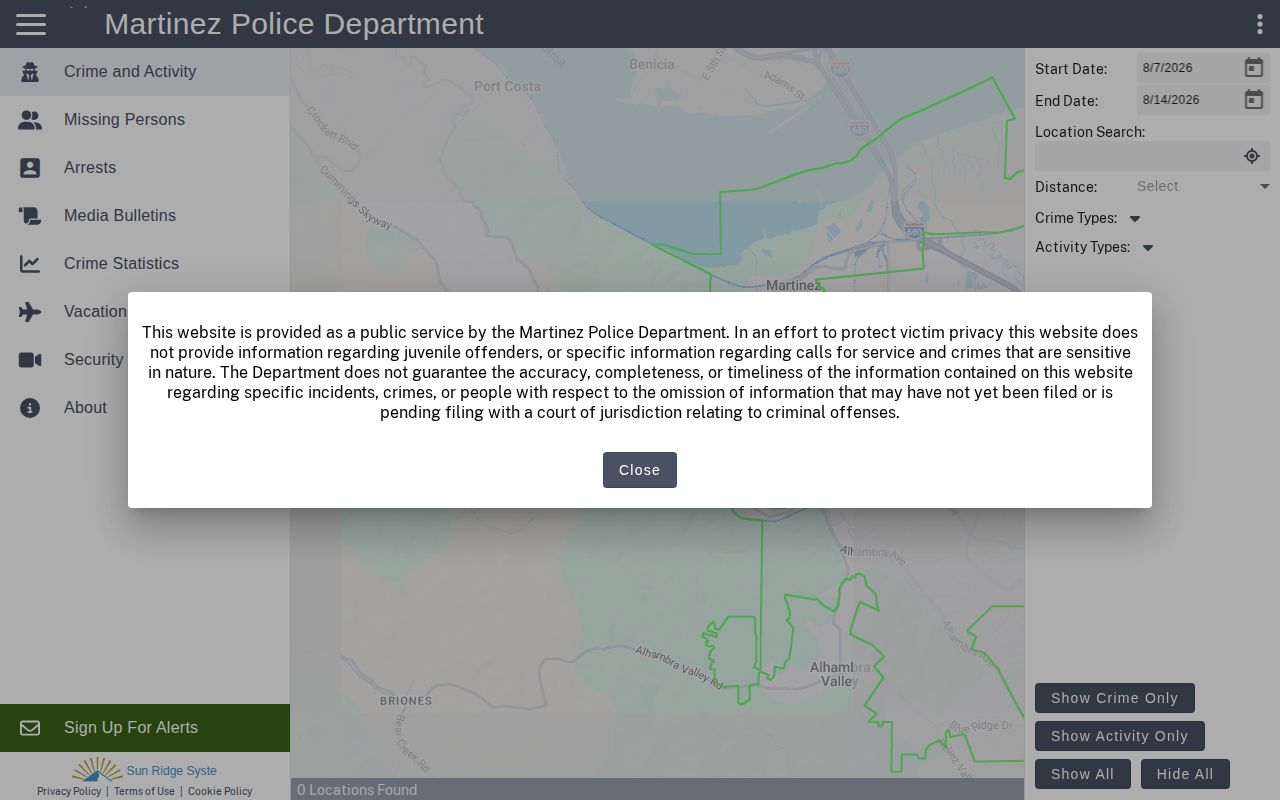Screen dimensions: 1280x800
Task: Click the Vacation airplane icon
Action: coord(30,312)
